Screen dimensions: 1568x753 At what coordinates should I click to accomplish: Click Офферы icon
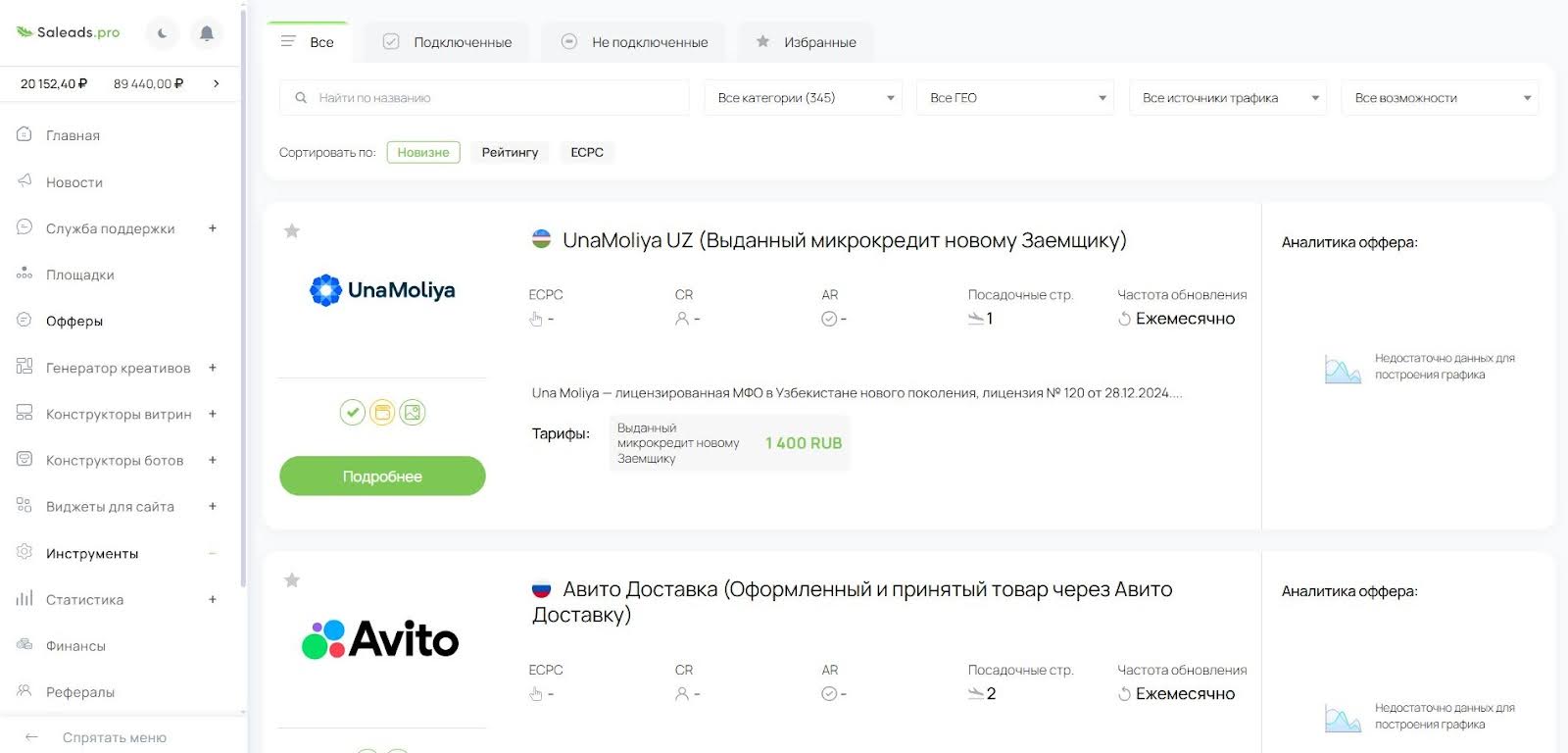(24, 320)
